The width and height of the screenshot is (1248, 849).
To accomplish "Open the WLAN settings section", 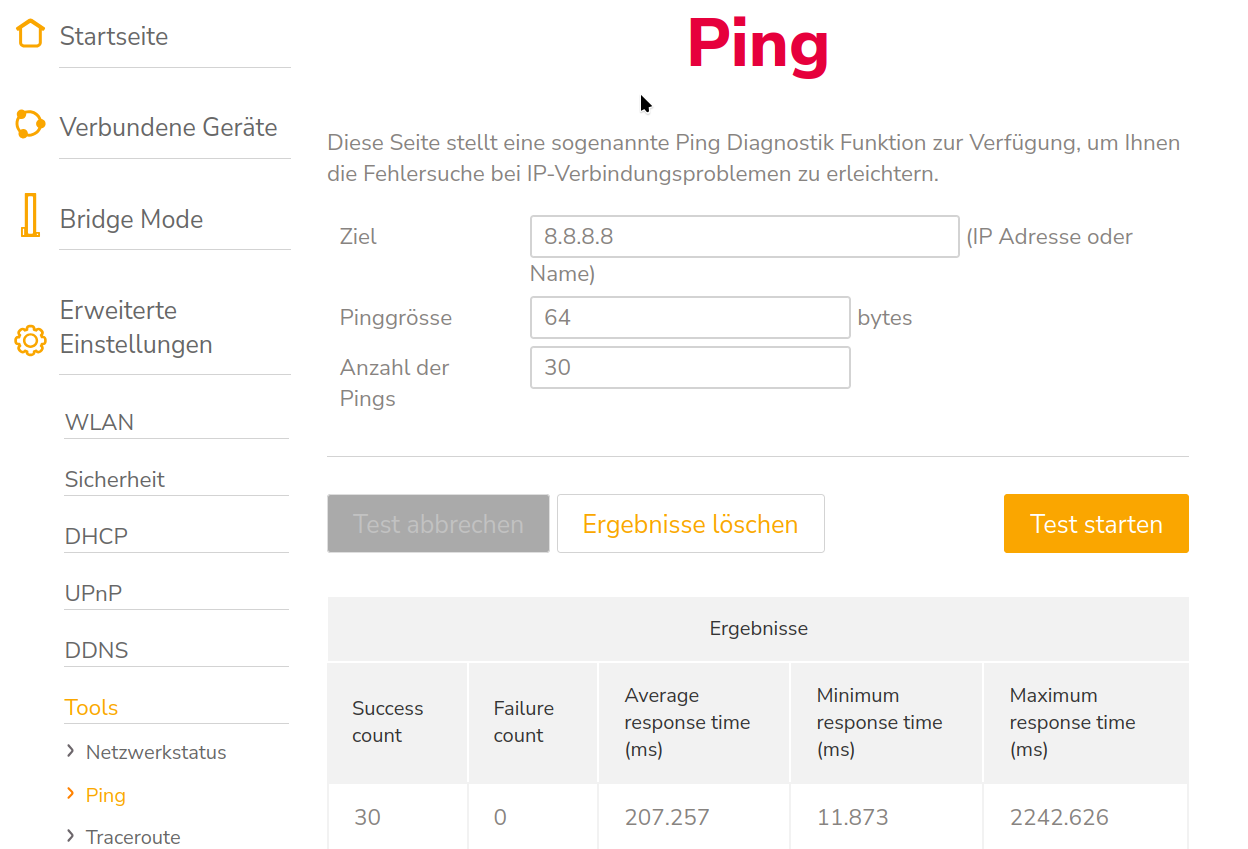I will 99,422.
